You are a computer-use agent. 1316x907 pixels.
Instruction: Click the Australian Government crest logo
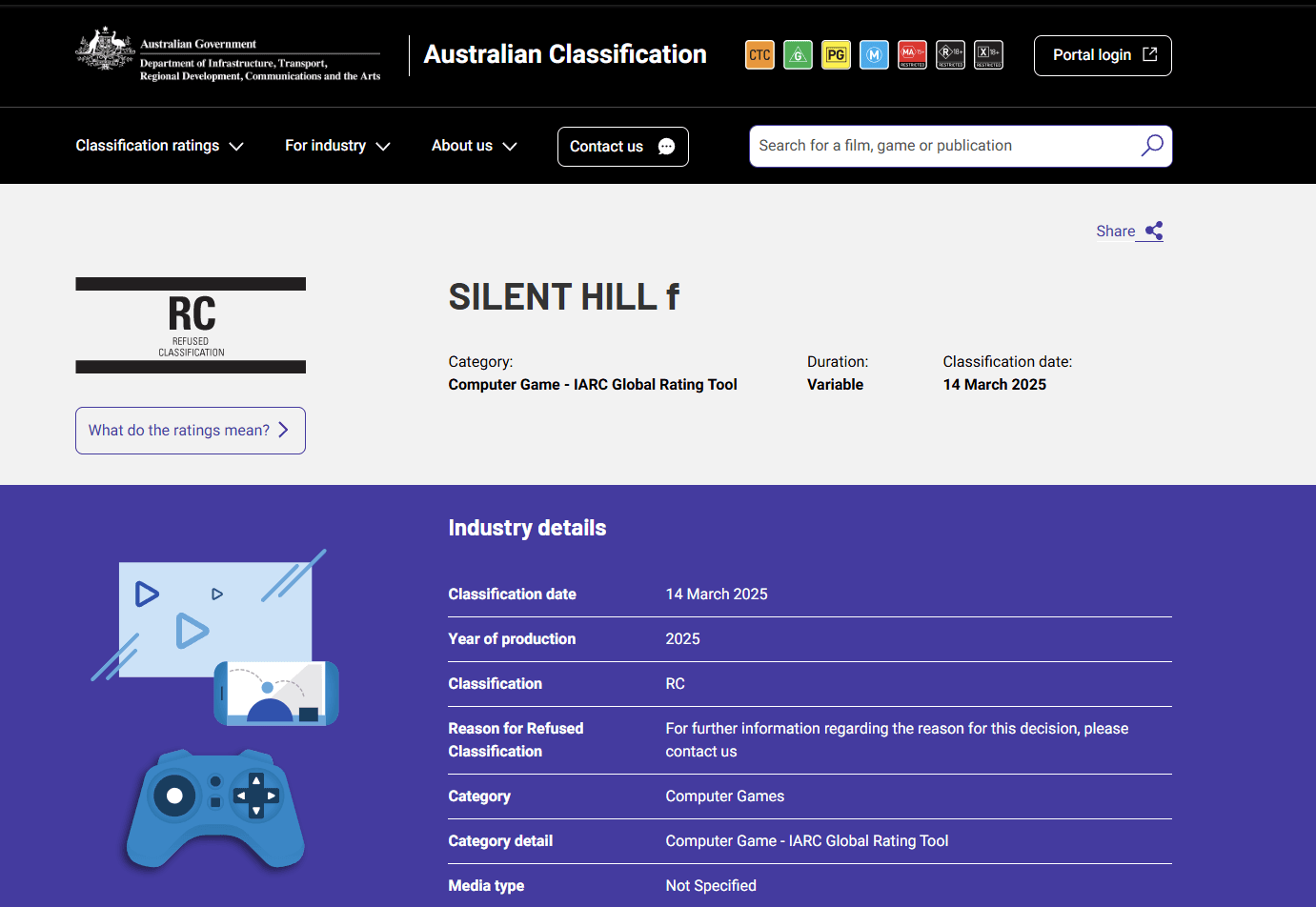point(105,49)
